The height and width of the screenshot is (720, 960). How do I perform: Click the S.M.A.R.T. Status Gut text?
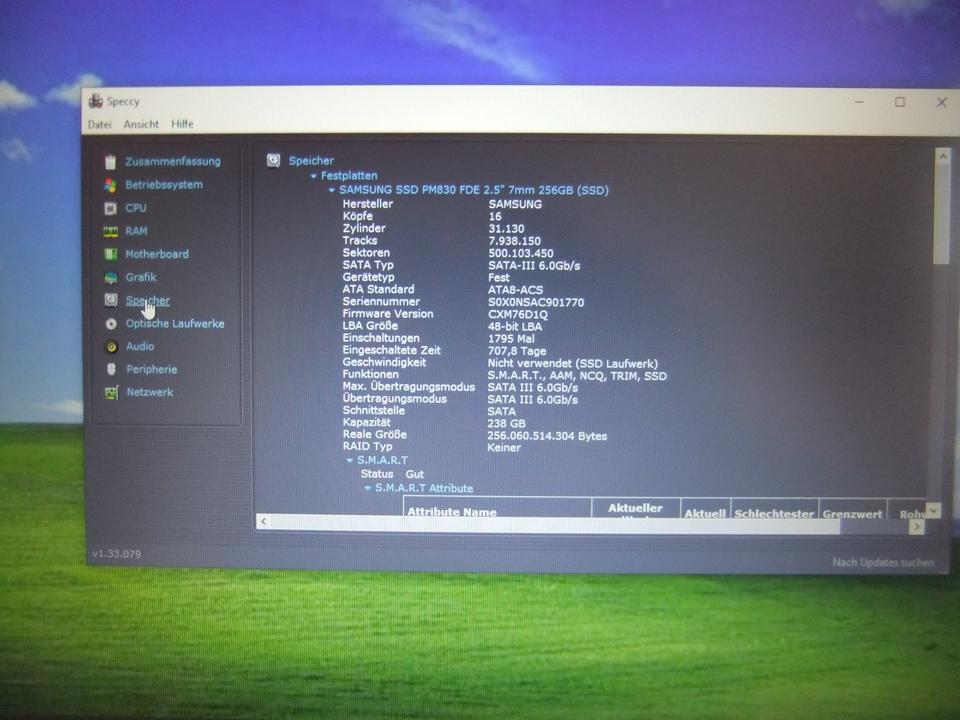[414, 474]
